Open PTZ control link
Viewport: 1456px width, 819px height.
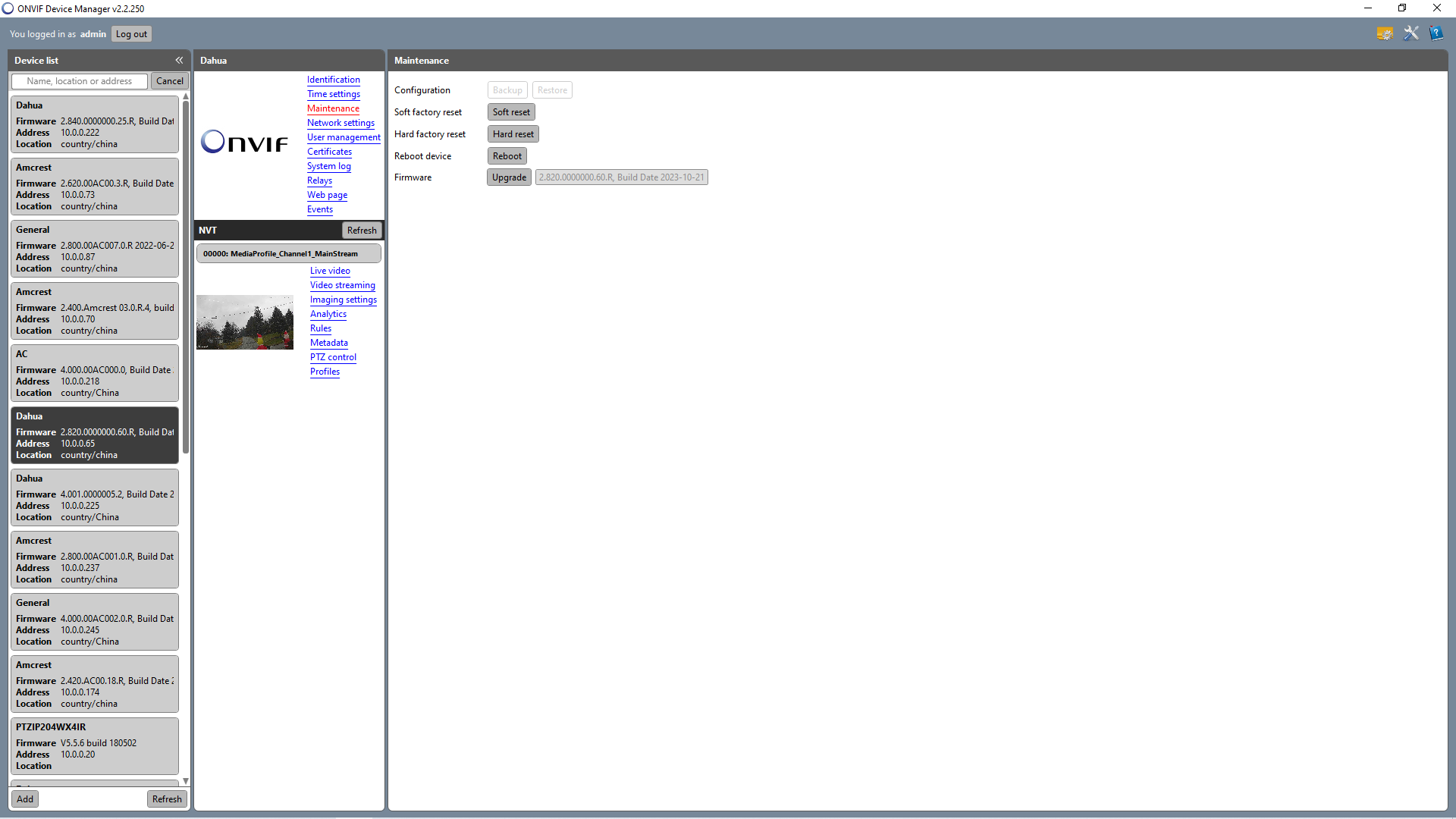(333, 357)
